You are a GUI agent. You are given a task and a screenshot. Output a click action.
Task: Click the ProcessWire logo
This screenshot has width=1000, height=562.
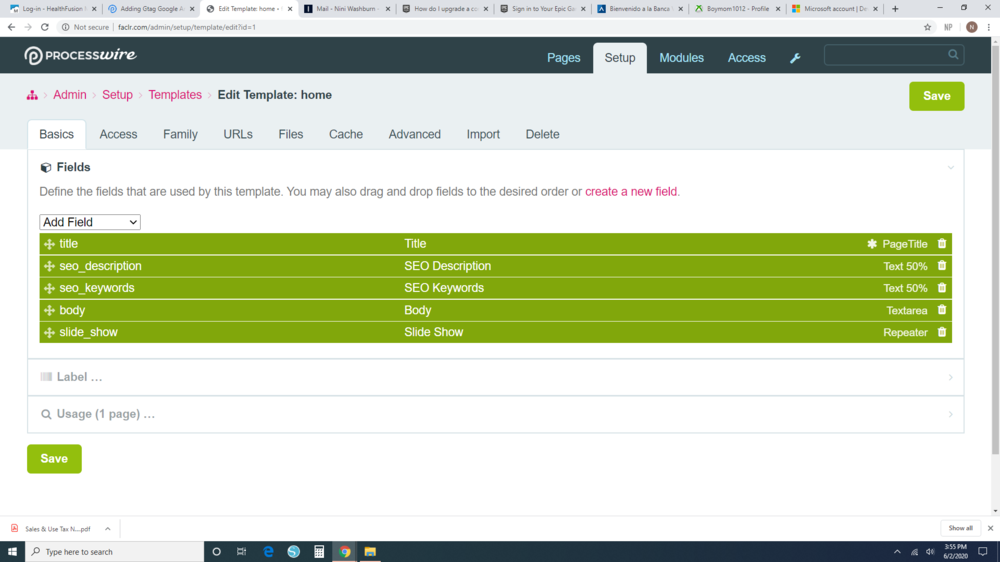[x=80, y=56]
